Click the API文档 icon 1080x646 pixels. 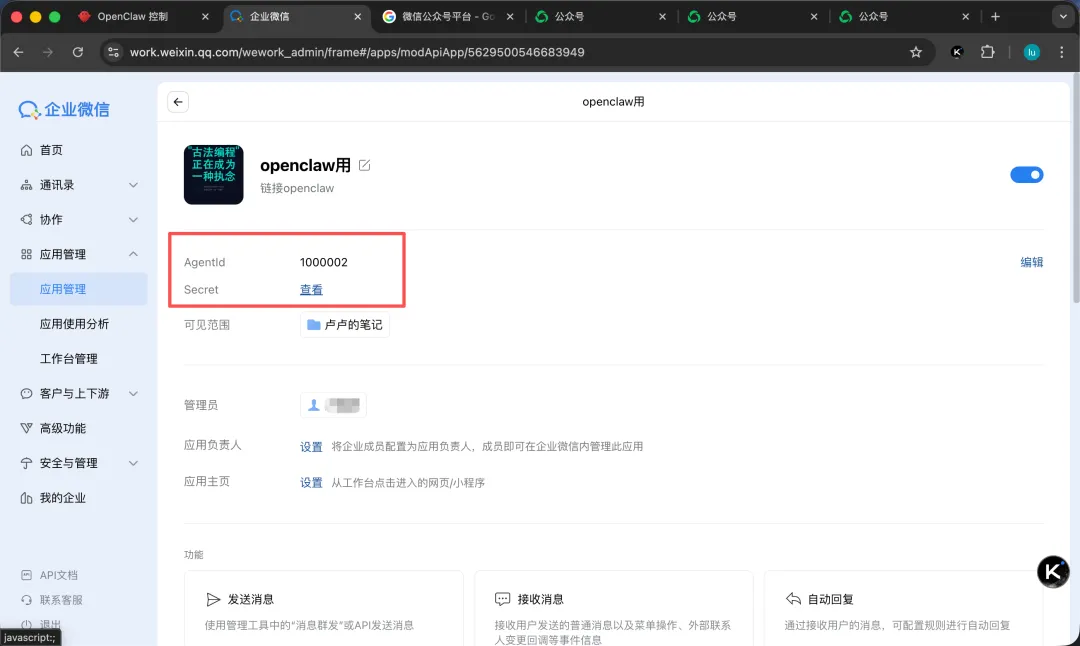click(x=26, y=575)
